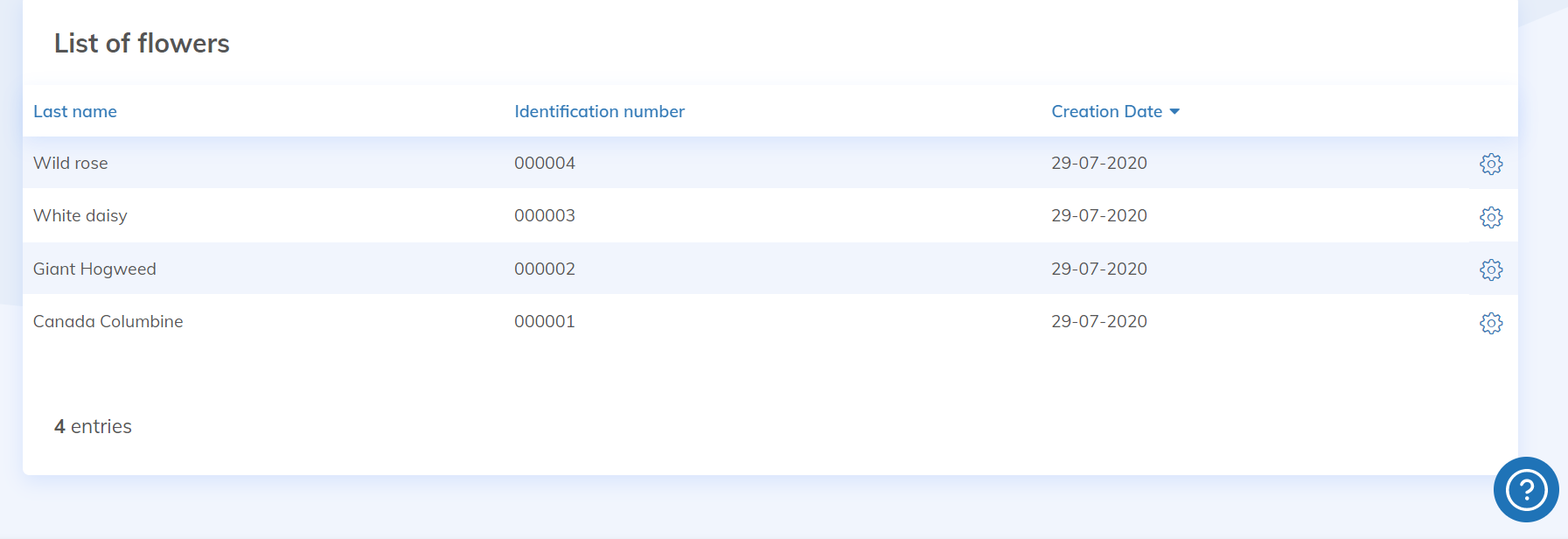
Task: Open the Canada Columbine gear menu
Action: click(1491, 323)
